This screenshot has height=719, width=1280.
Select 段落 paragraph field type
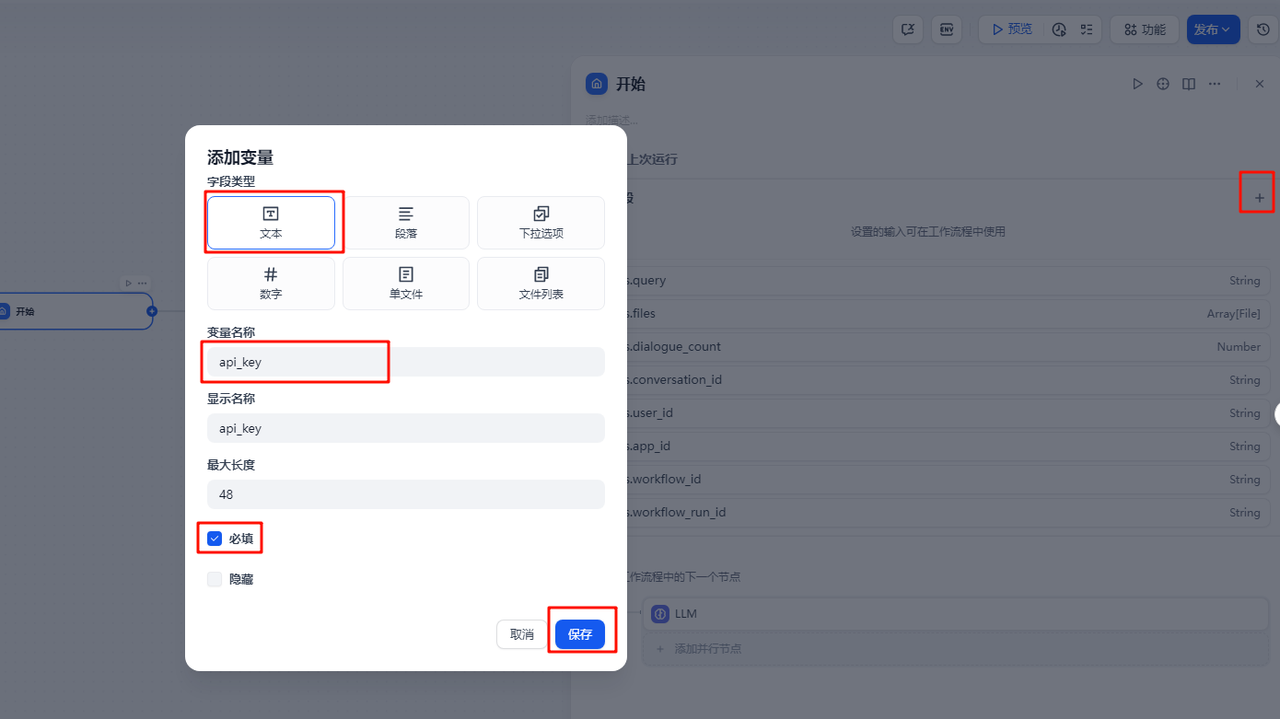(406, 222)
